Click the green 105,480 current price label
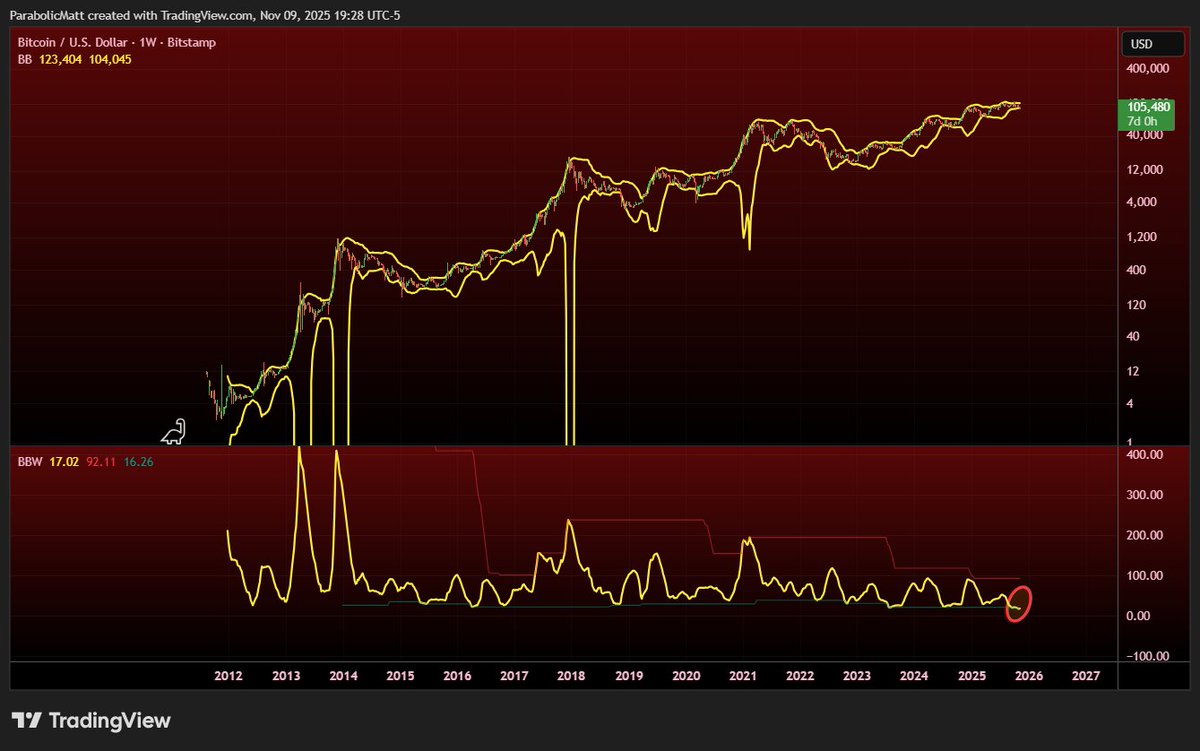 [1148, 106]
